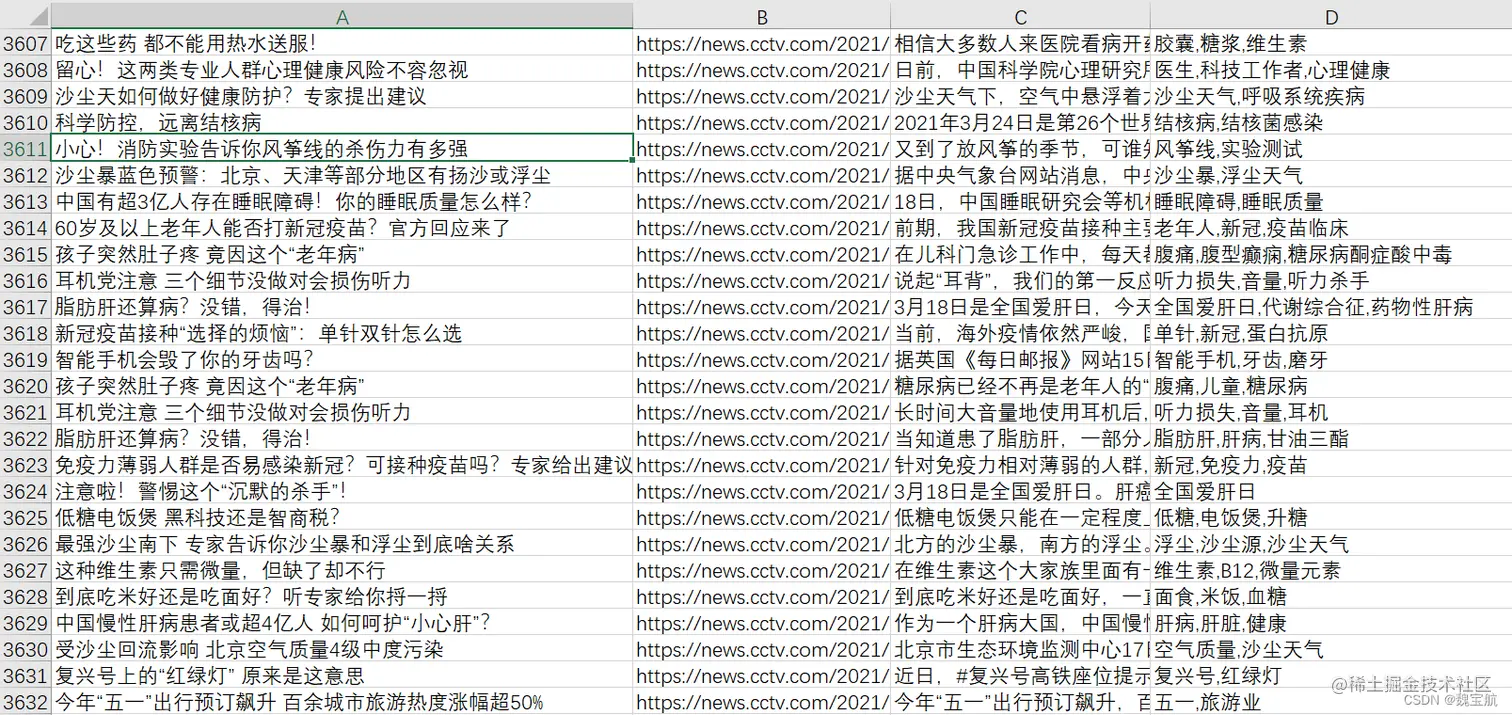
Task: Click keywords cell '单针,新冠,蛋白抗原'
Action: (1331, 333)
